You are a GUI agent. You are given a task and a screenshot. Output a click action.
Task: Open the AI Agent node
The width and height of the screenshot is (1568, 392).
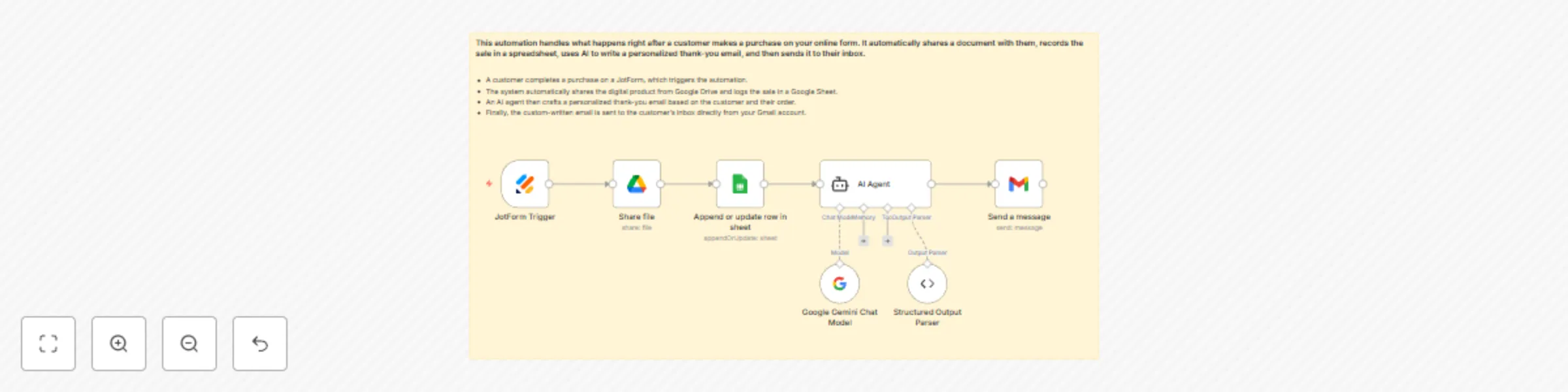point(875,184)
